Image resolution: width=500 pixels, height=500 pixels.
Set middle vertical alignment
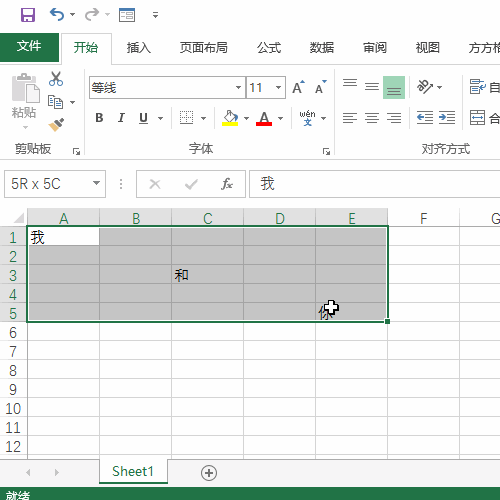pos(372,87)
